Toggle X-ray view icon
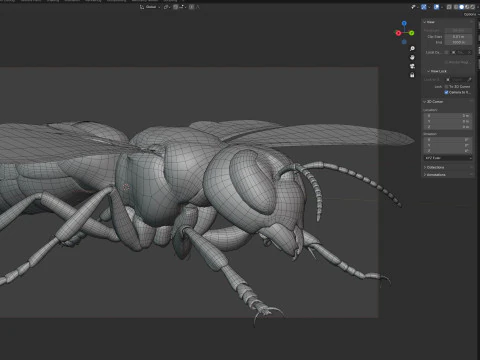Screen dimensions: 480x360 tap(449, 7)
